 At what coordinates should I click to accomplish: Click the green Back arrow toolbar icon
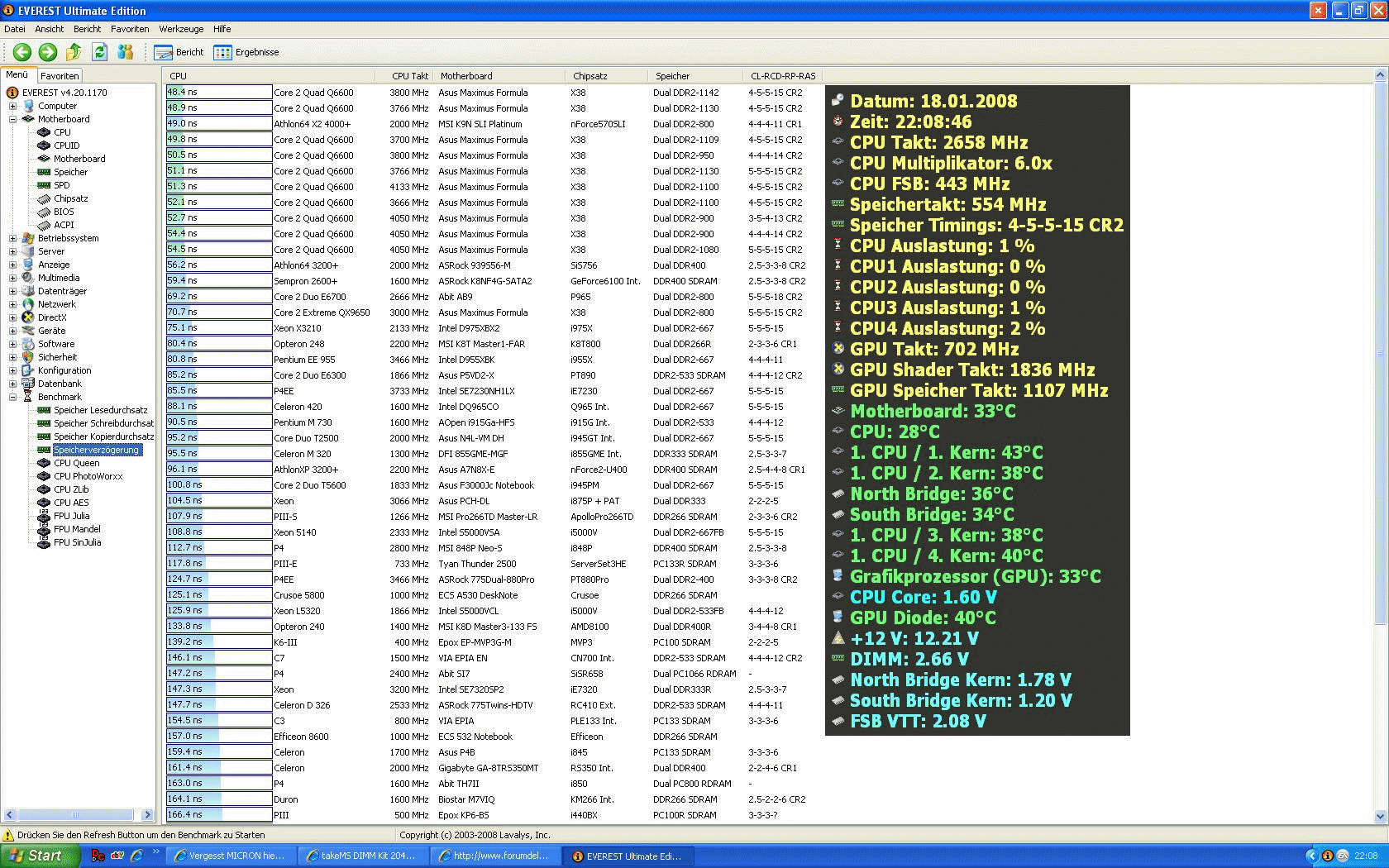coord(22,52)
